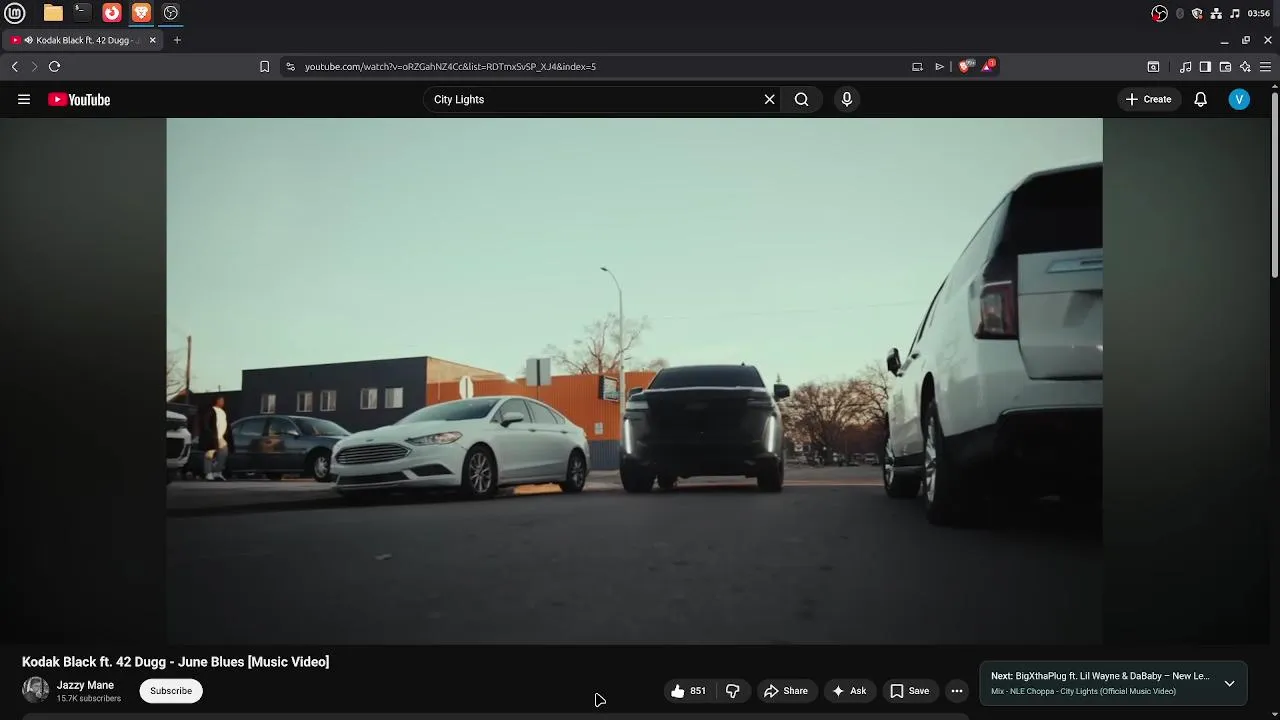Open the YouTube guide hamburger menu
Viewport: 1280px width, 720px height.
point(24,99)
